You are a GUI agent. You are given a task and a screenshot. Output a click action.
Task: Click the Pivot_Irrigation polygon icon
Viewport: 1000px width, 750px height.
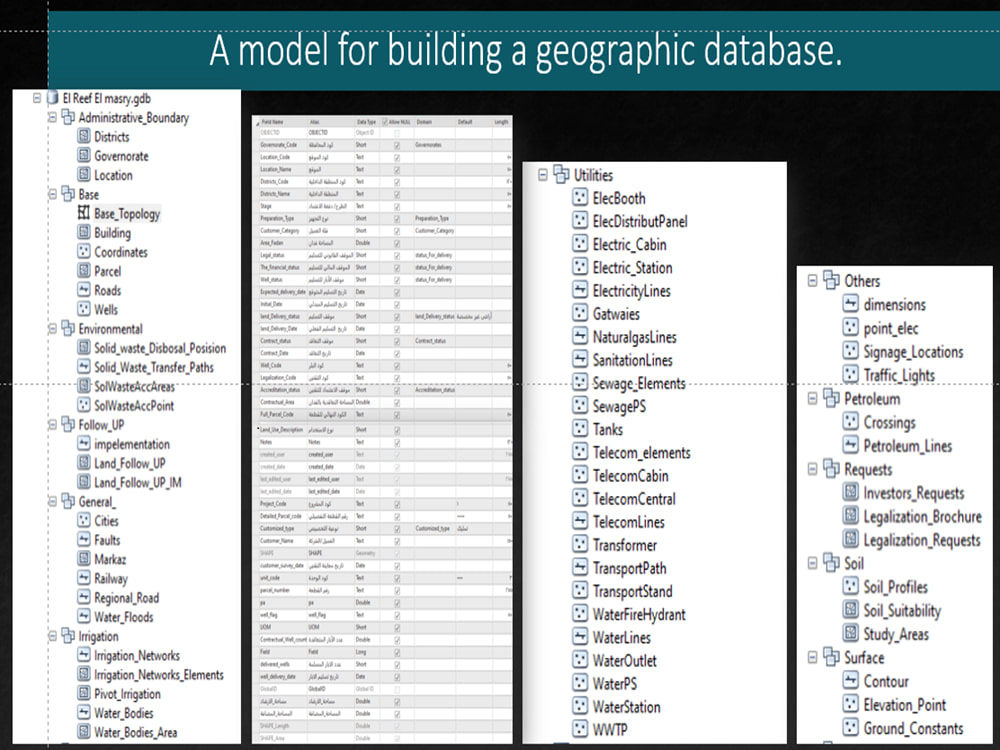click(x=84, y=693)
